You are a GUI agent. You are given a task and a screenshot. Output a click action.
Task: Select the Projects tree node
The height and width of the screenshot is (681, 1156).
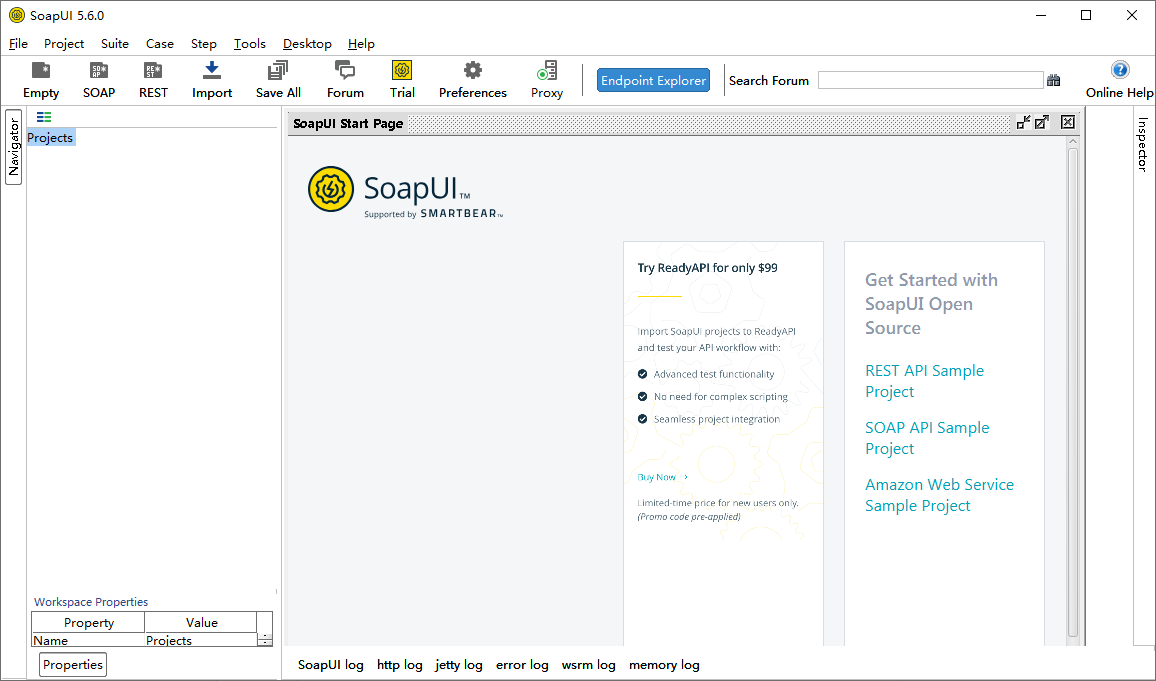pos(50,138)
